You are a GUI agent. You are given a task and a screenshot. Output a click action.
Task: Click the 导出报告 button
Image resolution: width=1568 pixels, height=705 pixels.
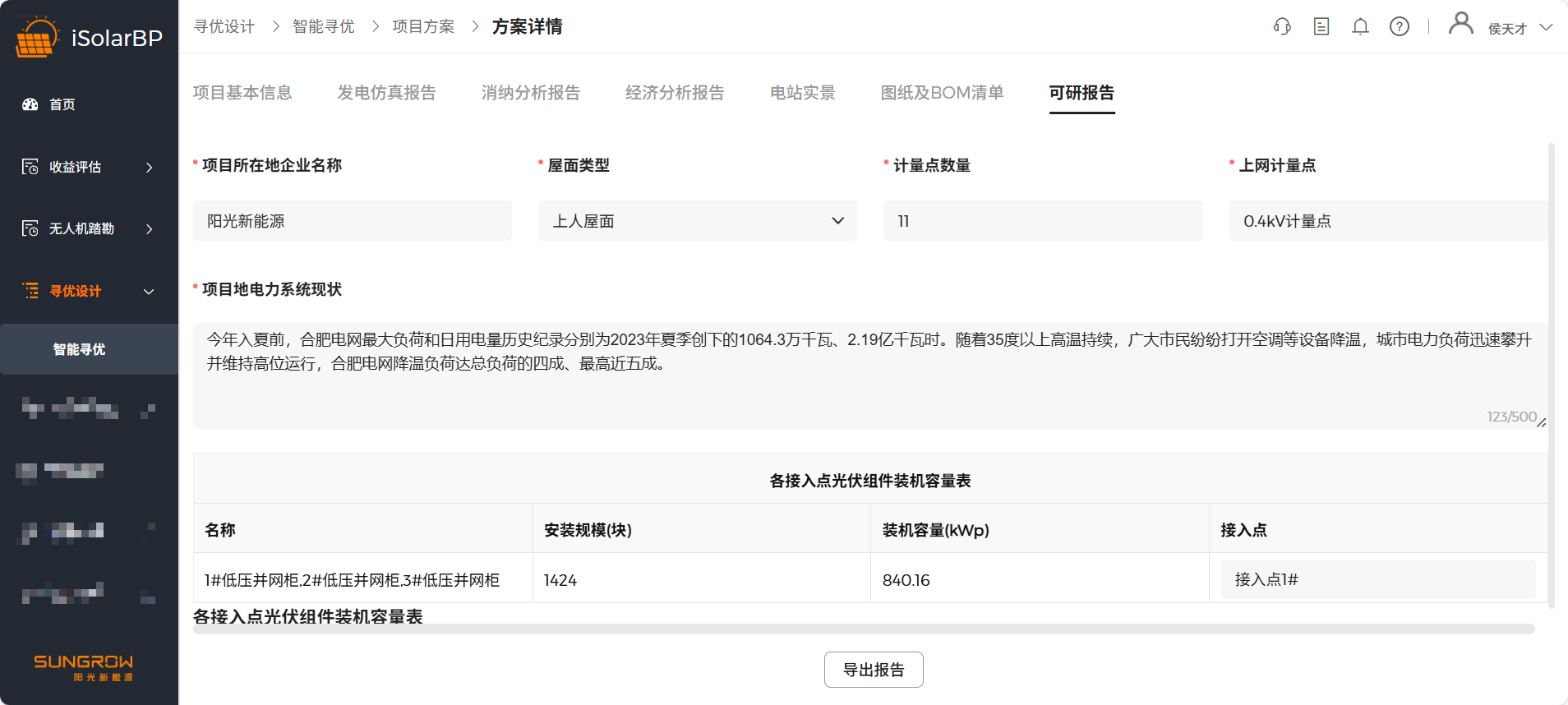point(874,670)
